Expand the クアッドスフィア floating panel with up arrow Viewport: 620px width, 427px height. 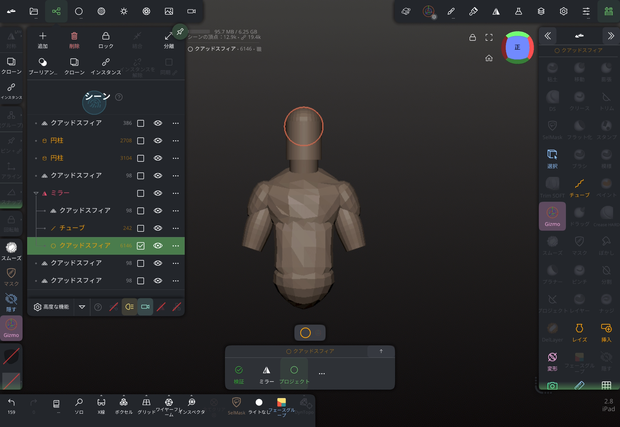point(381,351)
